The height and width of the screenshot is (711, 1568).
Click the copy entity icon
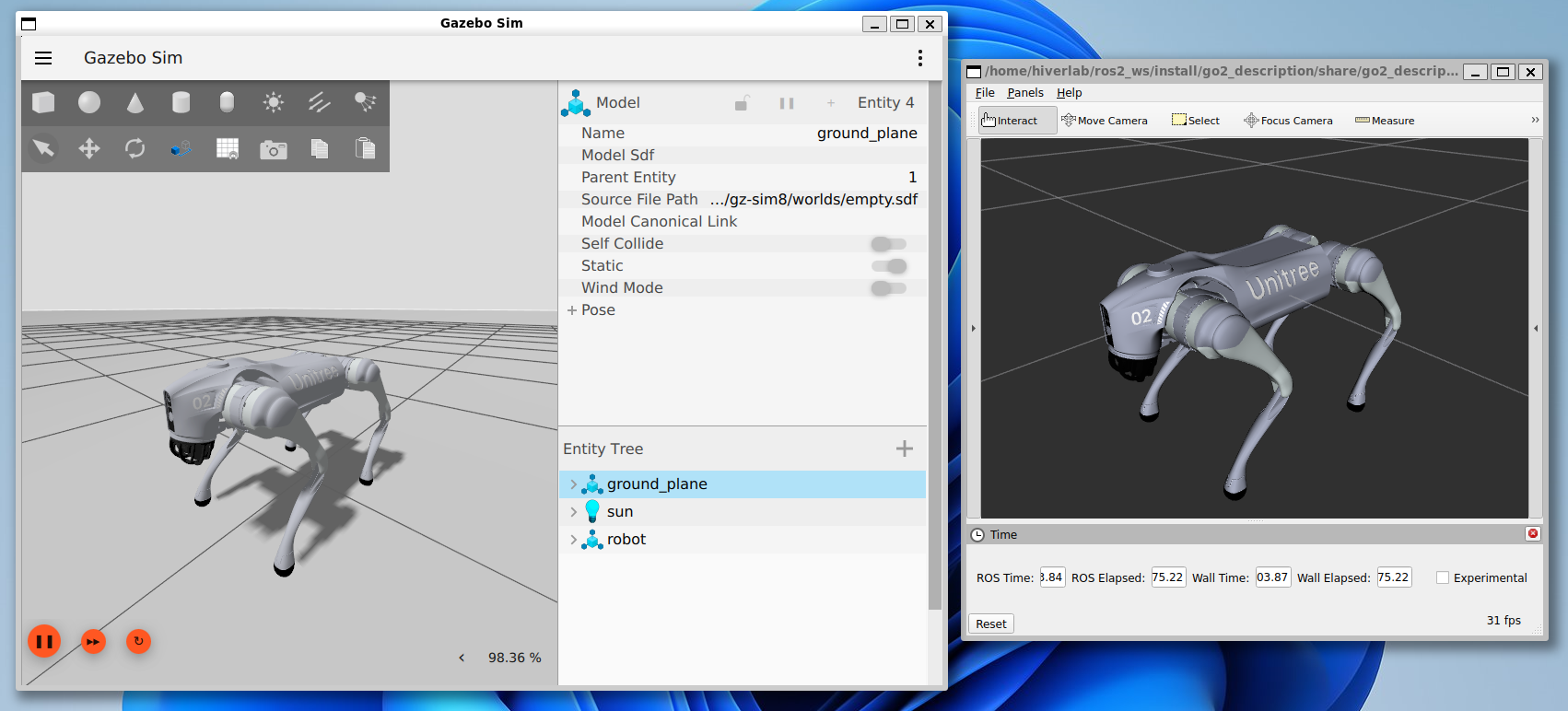coord(320,148)
